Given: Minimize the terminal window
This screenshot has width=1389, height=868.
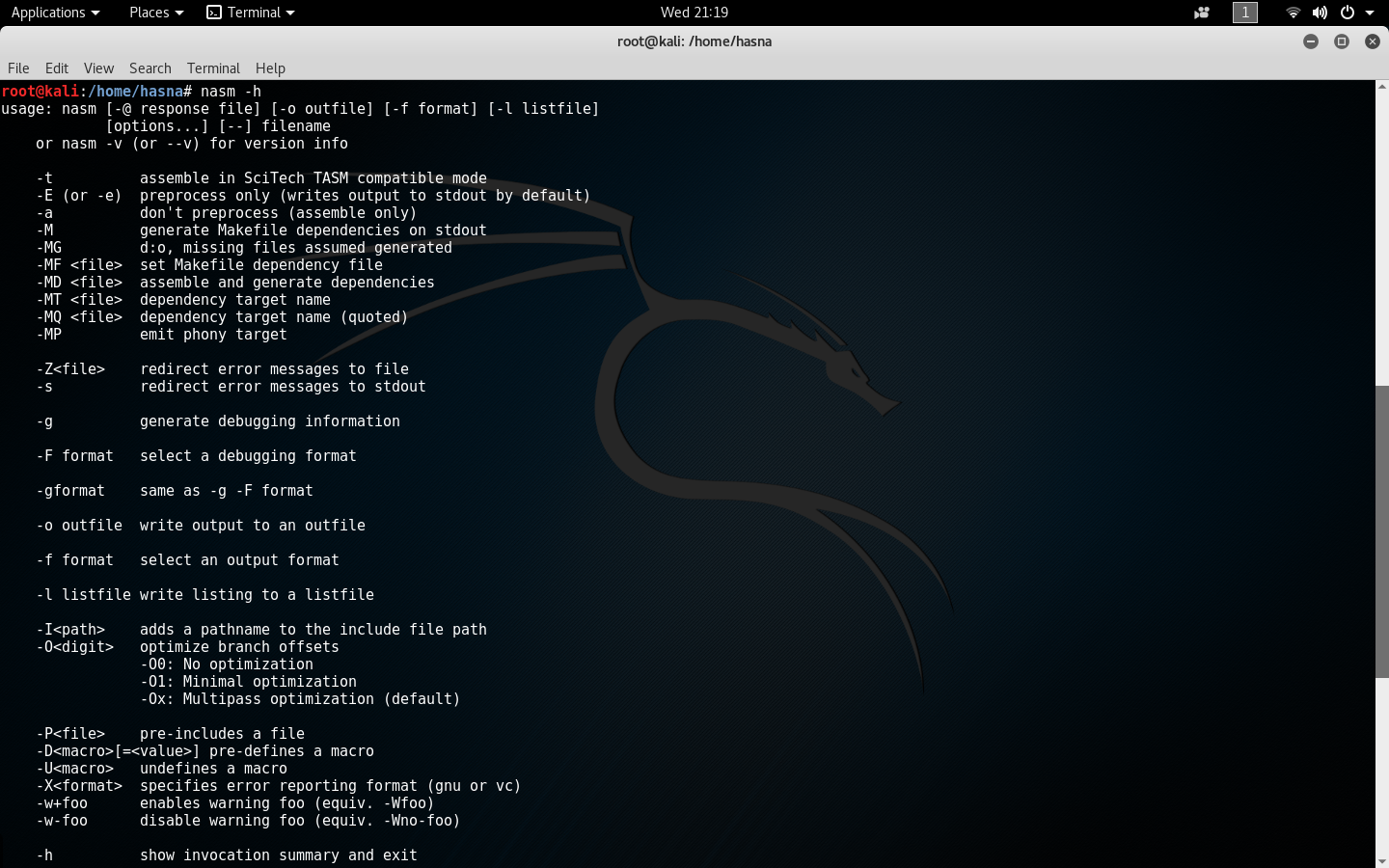Looking at the screenshot, I should pos(1311,41).
